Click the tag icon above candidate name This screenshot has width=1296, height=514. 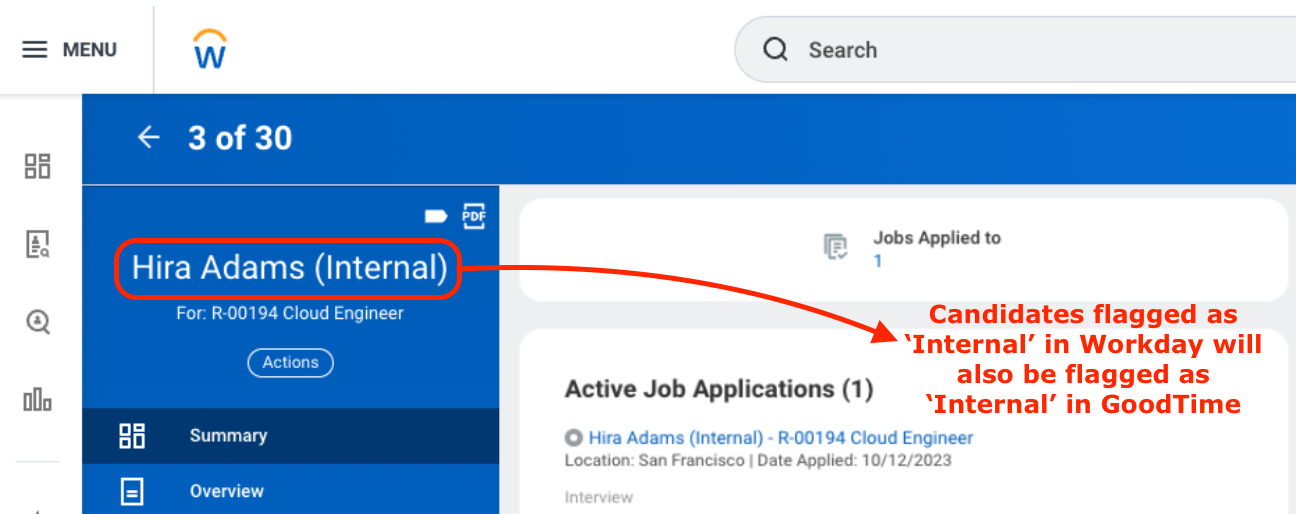[436, 216]
